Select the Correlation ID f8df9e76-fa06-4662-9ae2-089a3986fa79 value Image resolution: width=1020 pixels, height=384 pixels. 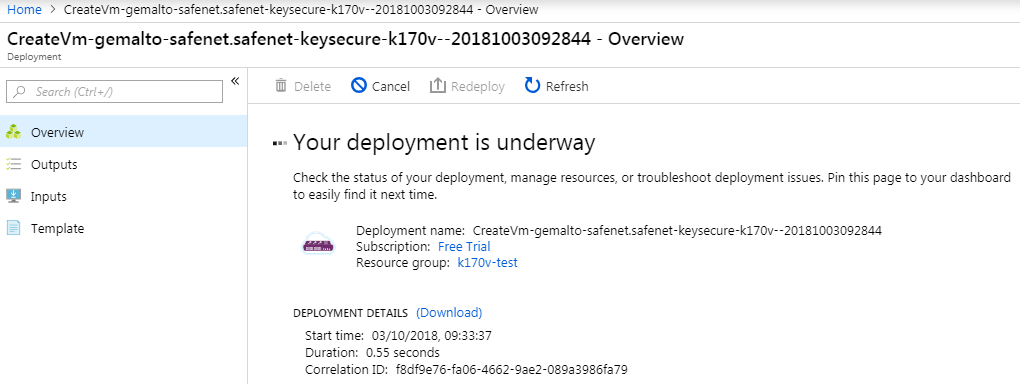(x=511, y=370)
